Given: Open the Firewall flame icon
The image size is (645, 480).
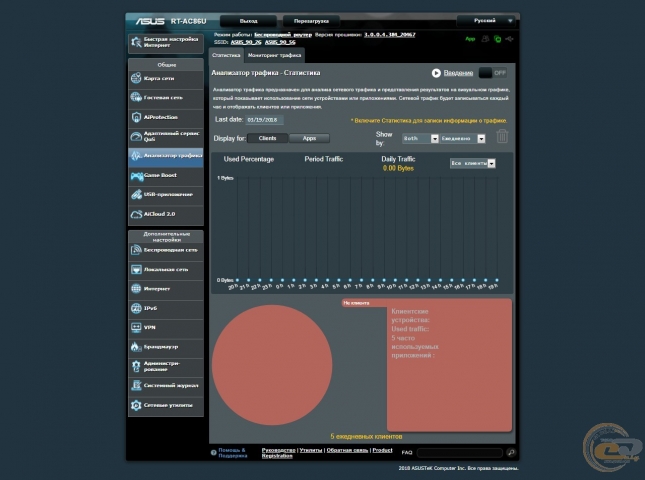Looking at the screenshot, I should point(135,347).
